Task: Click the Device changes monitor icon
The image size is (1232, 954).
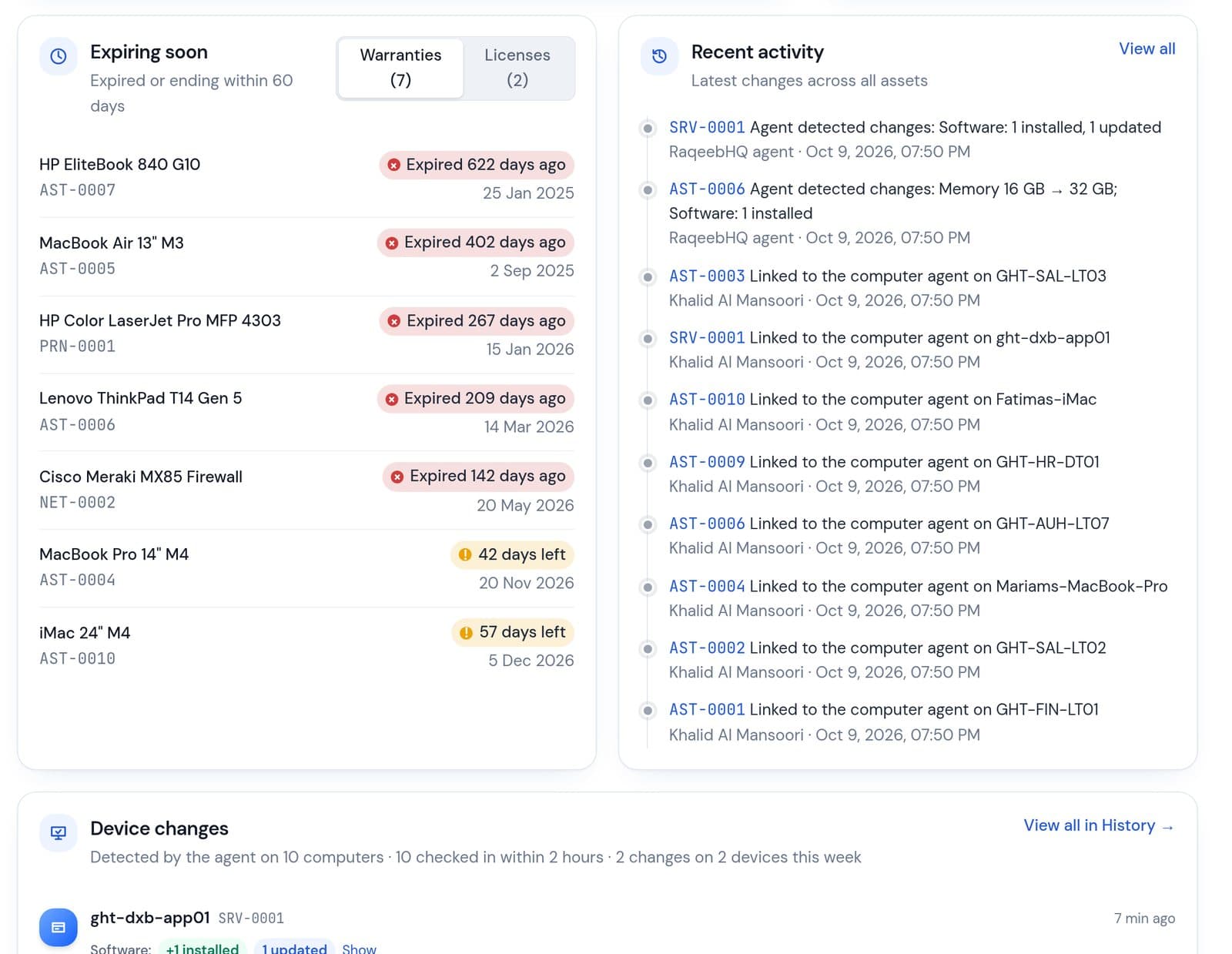Action: pyautogui.click(x=59, y=832)
